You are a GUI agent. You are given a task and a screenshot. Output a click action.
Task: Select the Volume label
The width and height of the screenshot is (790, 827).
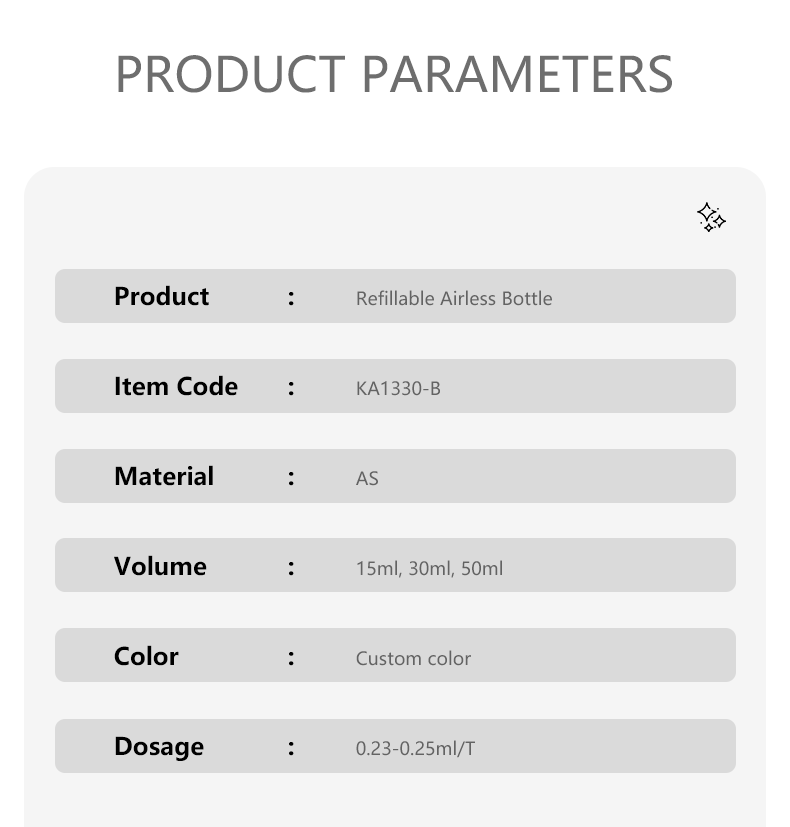click(160, 566)
